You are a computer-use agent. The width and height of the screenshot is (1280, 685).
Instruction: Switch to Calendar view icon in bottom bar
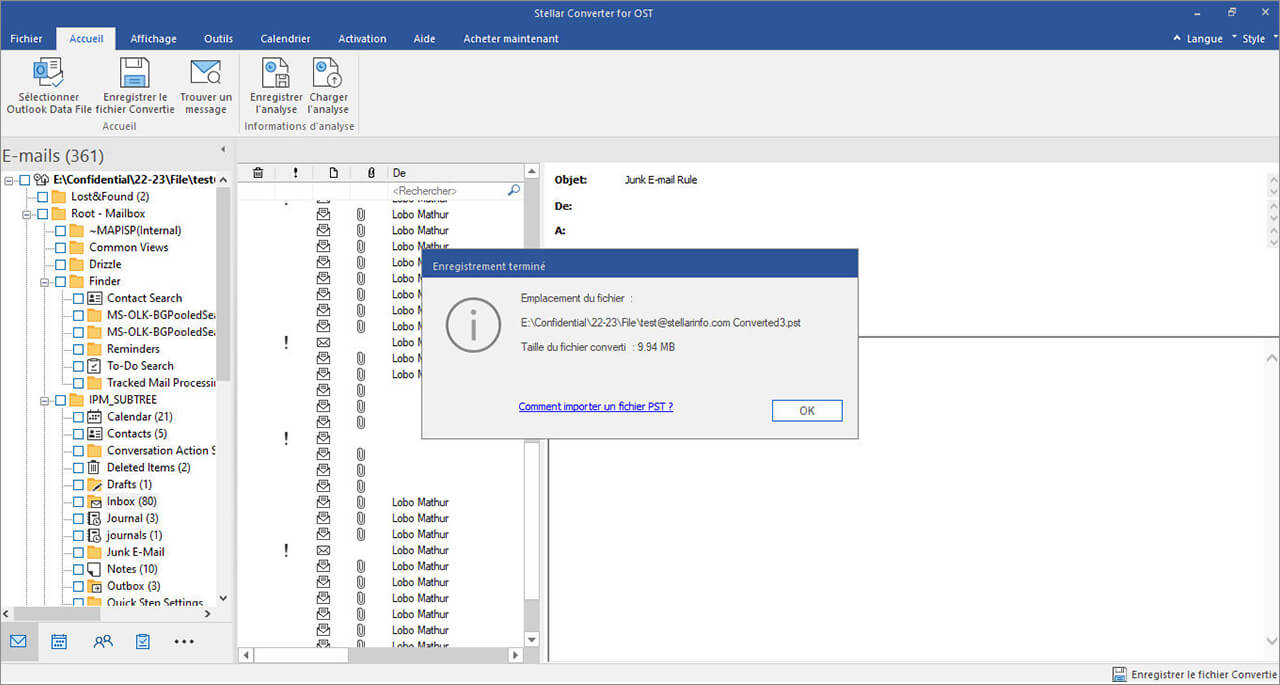coord(59,642)
